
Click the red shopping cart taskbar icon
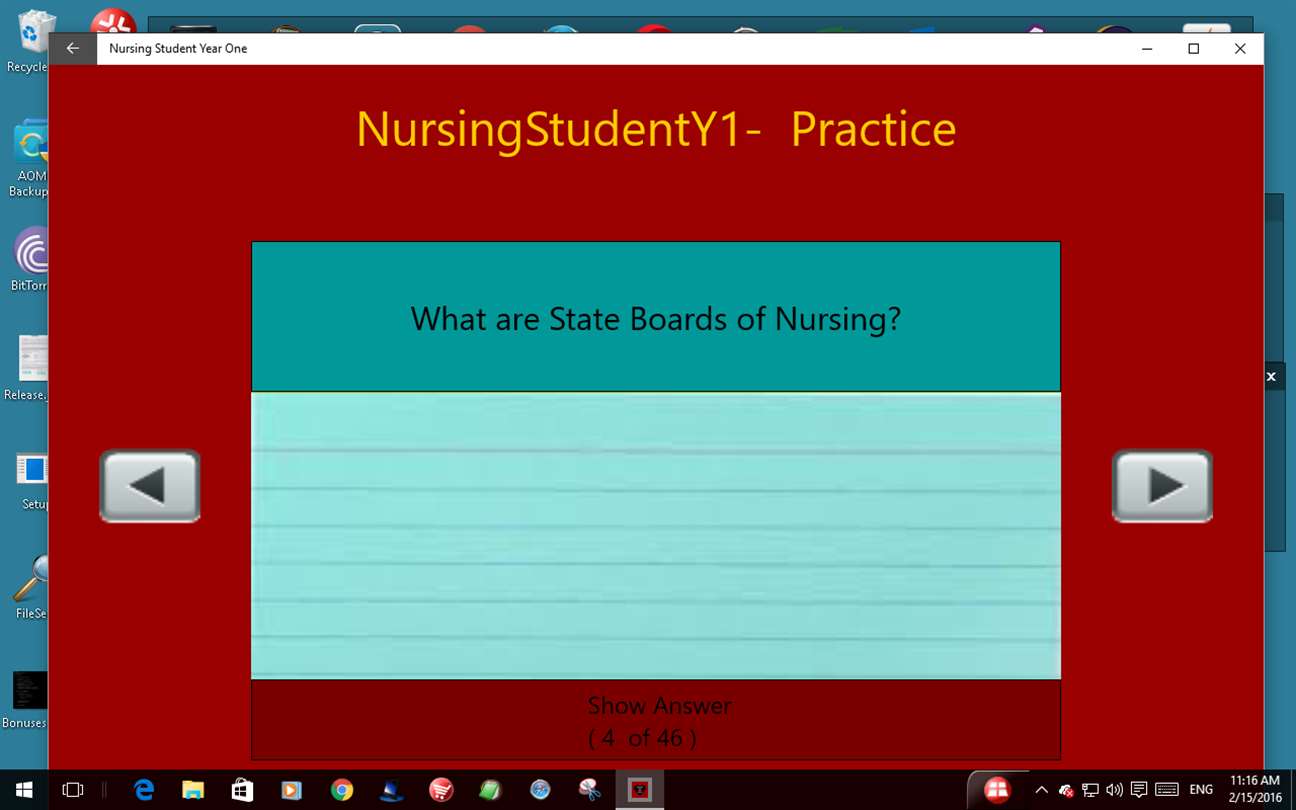coord(441,790)
